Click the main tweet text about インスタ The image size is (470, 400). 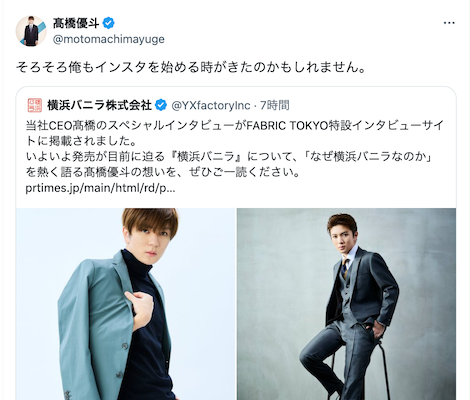191,68
